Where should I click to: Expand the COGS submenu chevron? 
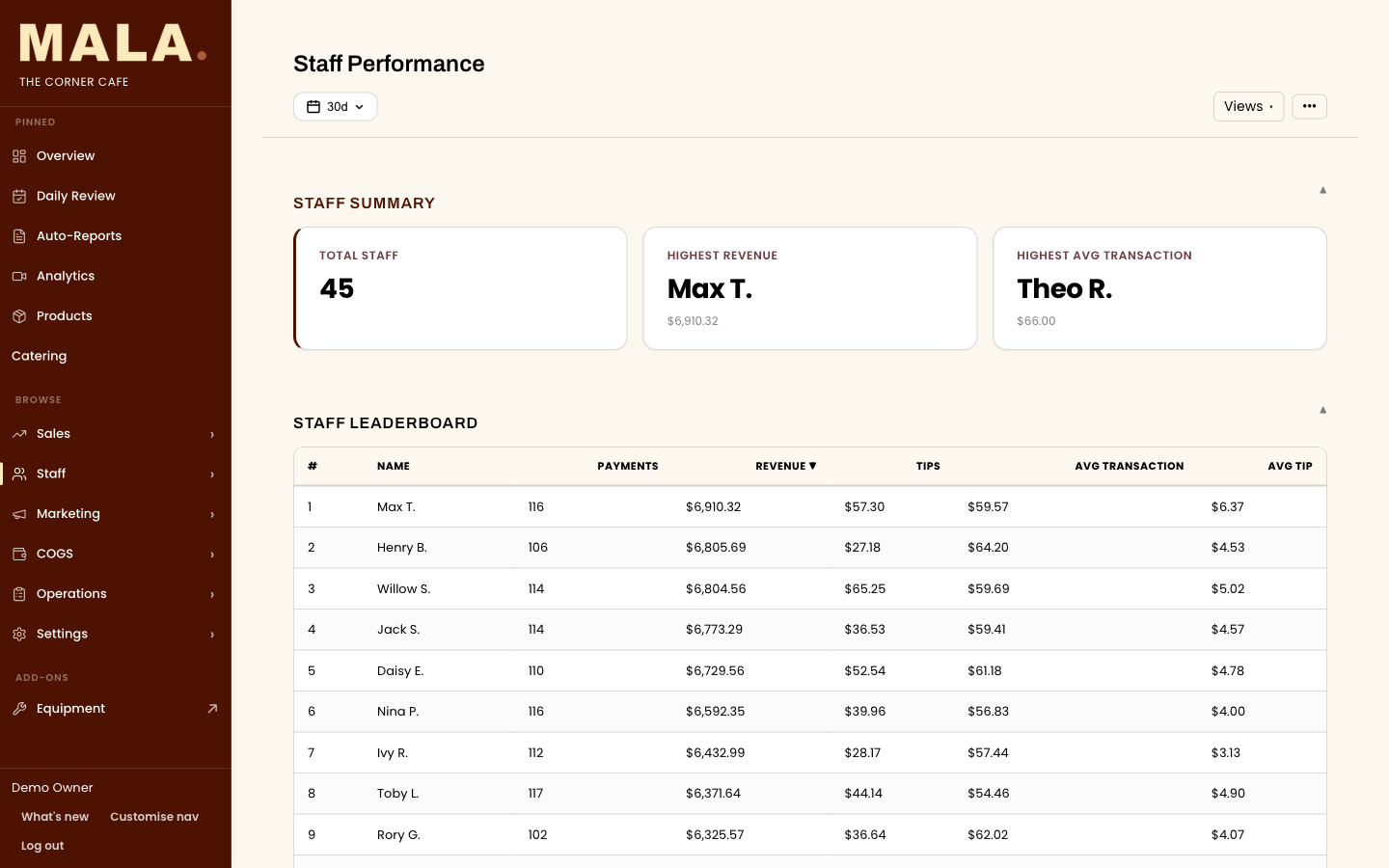[x=212, y=555]
